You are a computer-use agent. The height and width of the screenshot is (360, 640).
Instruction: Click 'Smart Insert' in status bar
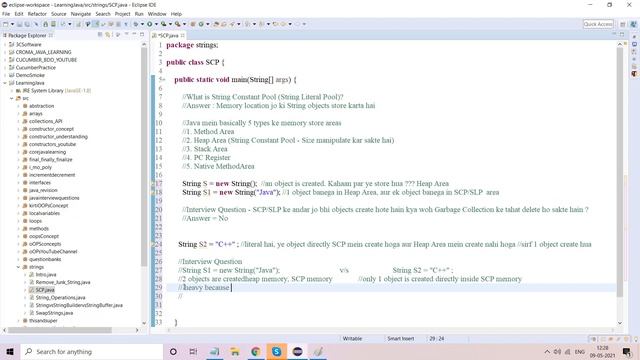click(400, 339)
